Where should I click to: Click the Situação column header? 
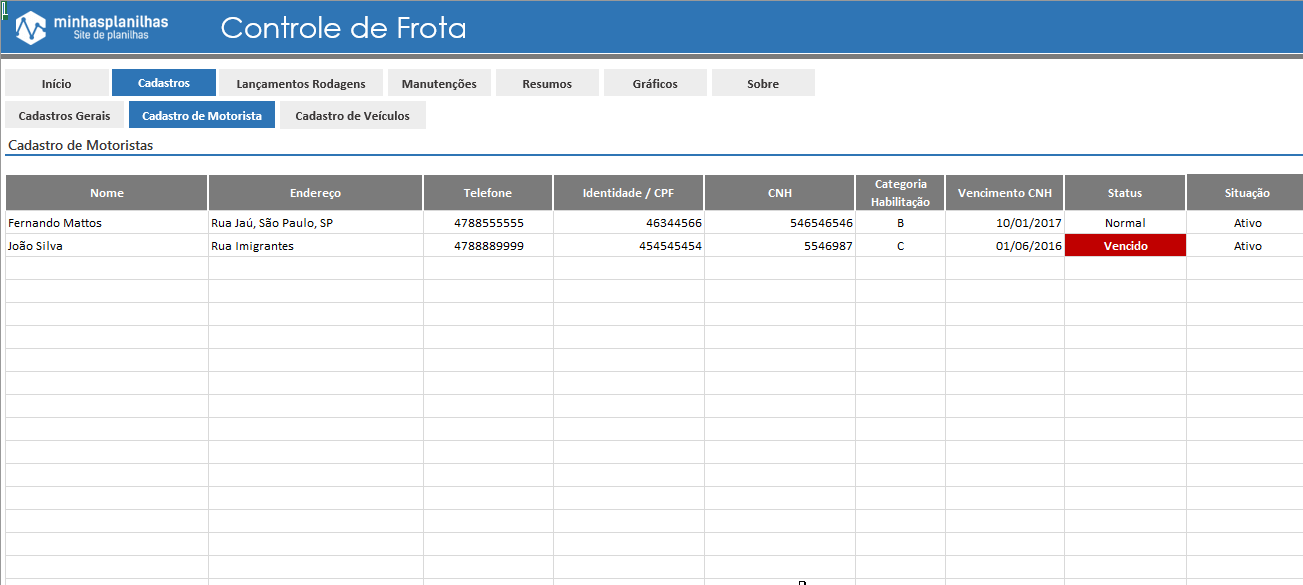click(x=1246, y=193)
